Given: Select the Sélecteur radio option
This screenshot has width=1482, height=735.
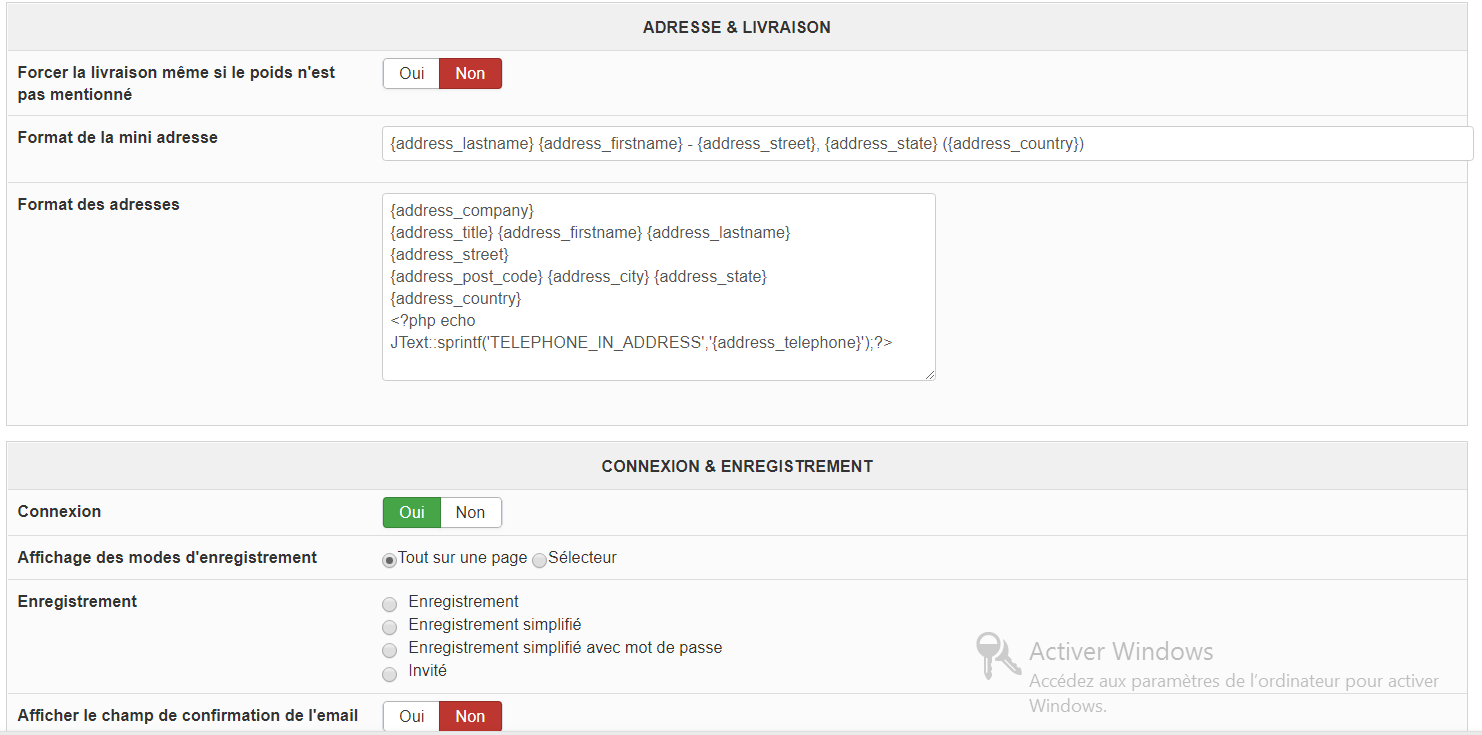Looking at the screenshot, I should pyautogui.click(x=540, y=560).
